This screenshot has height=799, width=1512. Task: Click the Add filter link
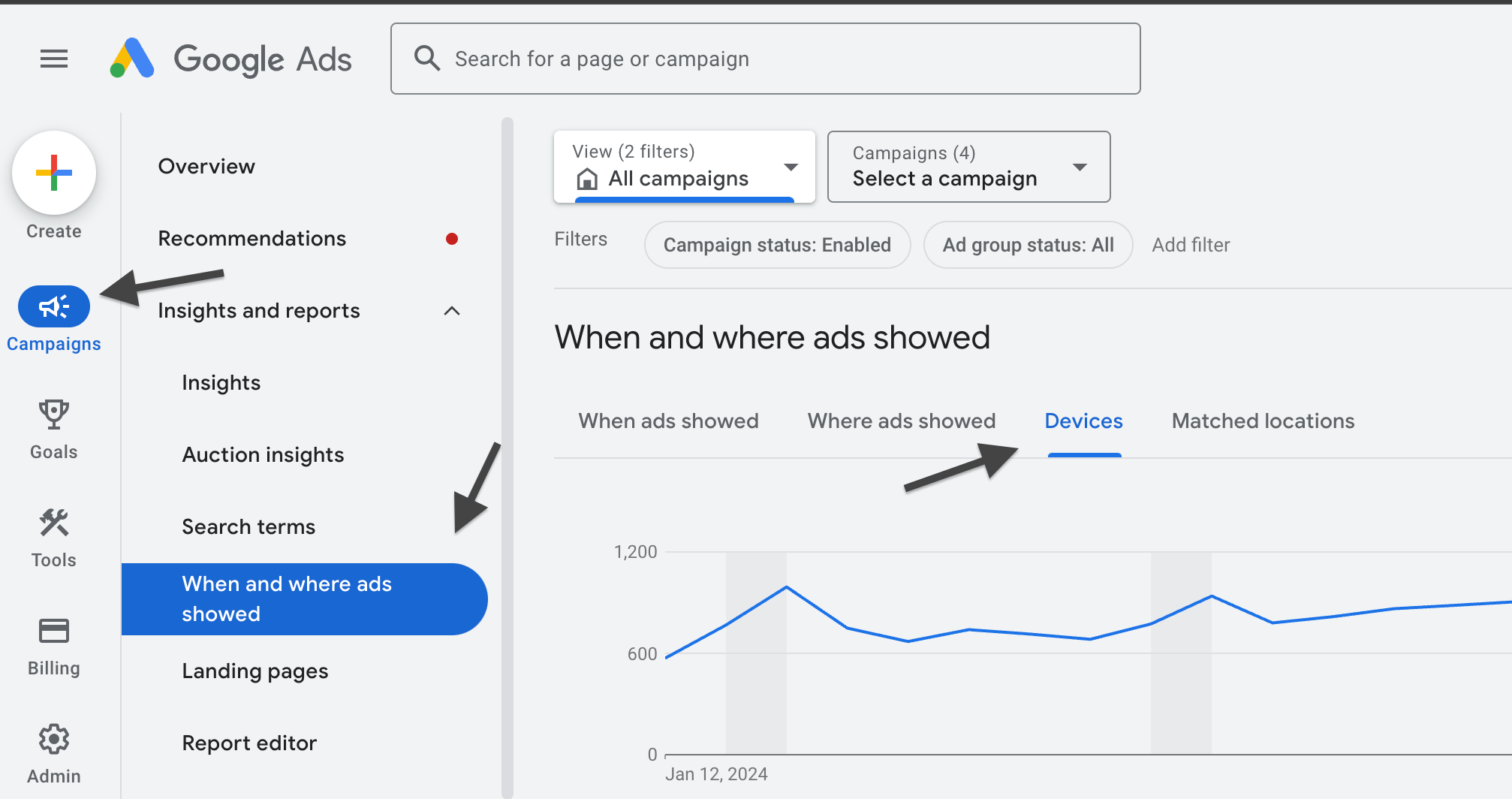[1191, 244]
